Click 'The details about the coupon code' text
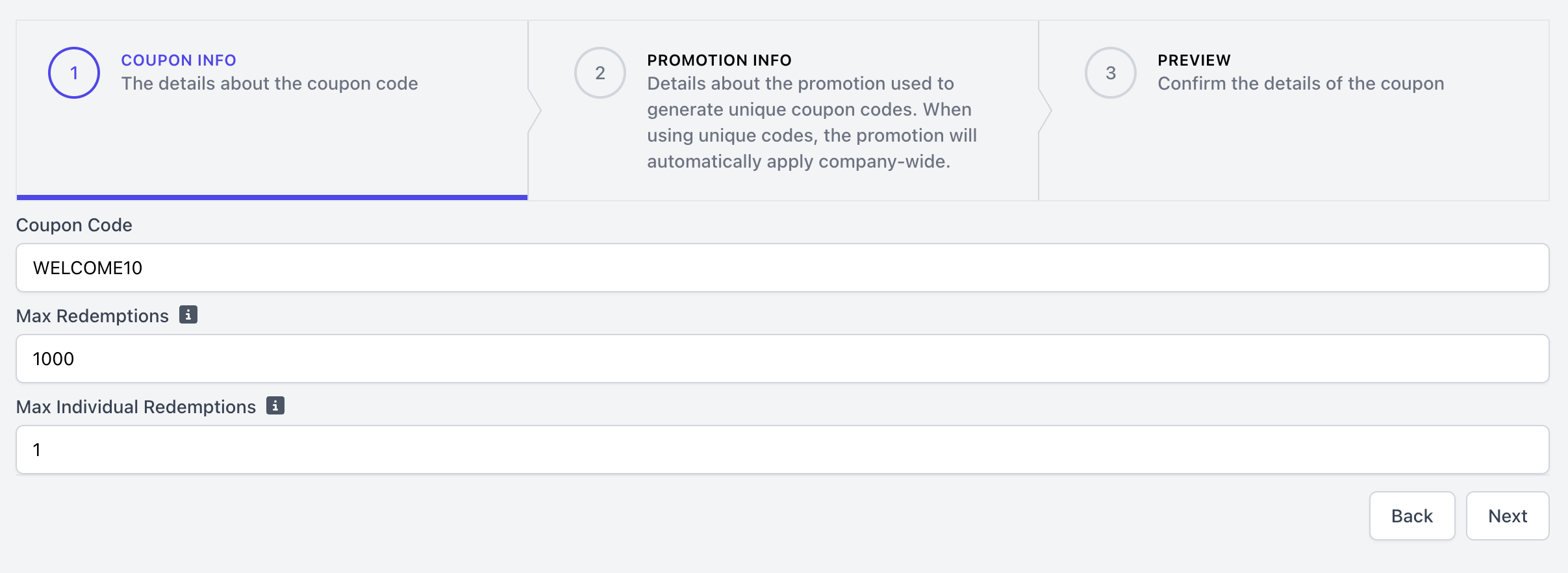This screenshot has height=573, width=1568. 270,84
